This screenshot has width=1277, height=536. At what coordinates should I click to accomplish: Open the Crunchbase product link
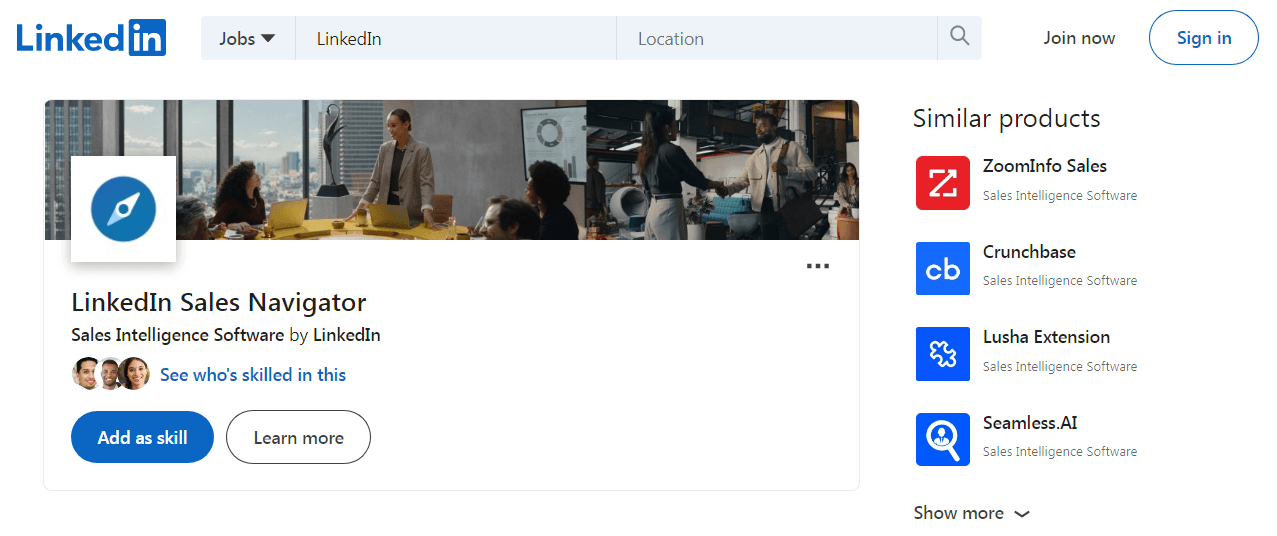(x=1029, y=252)
